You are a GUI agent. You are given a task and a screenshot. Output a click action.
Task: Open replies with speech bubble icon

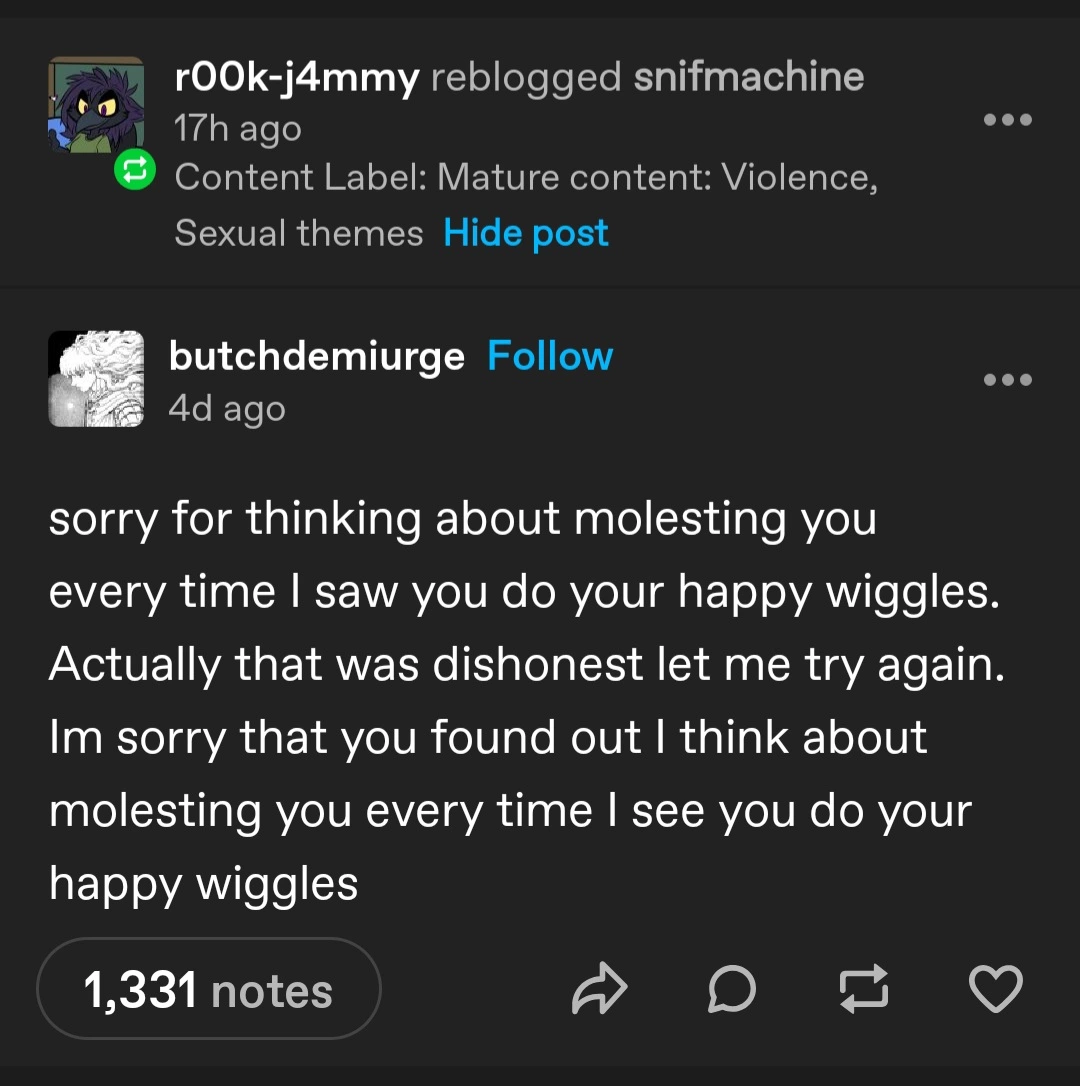pos(730,989)
